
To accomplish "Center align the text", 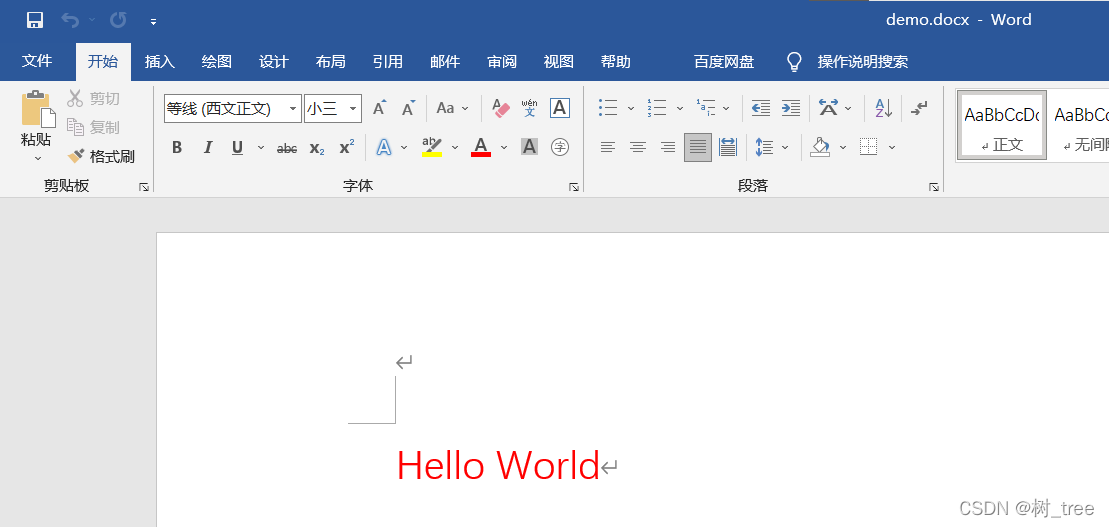I will (x=638, y=147).
